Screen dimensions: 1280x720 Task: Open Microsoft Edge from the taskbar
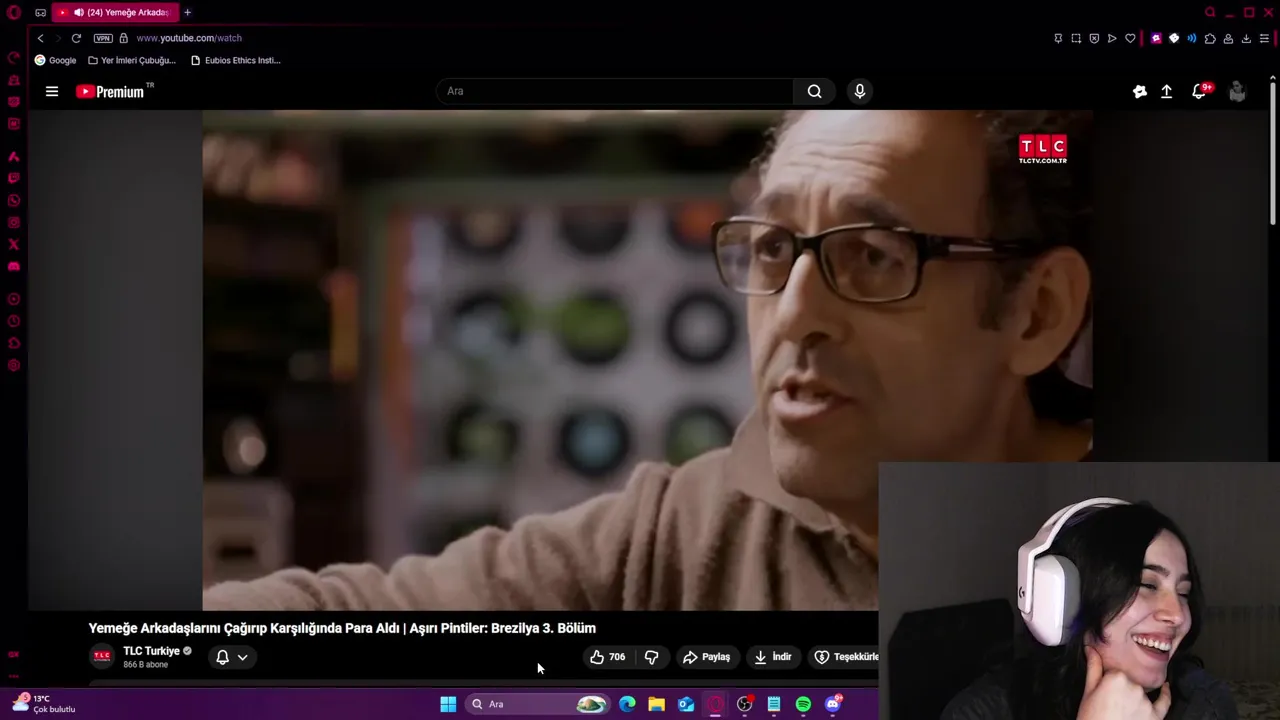627,704
